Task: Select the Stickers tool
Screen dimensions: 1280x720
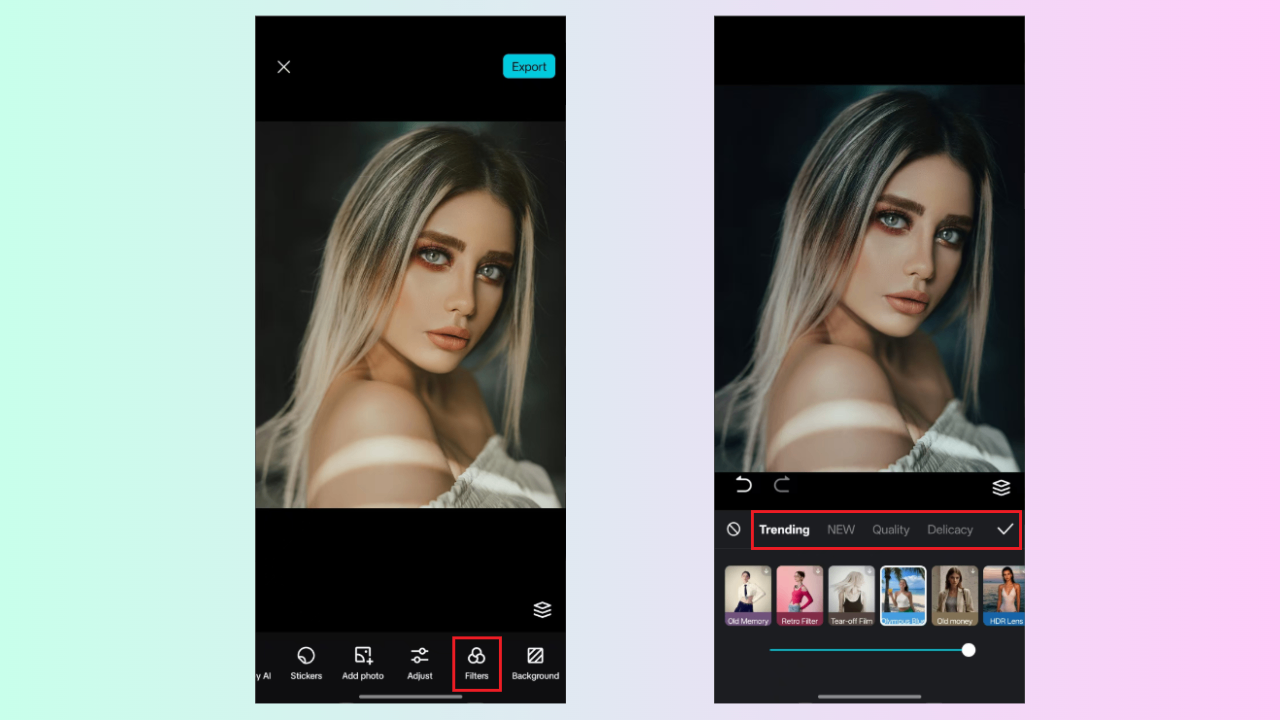Action: tap(305, 662)
